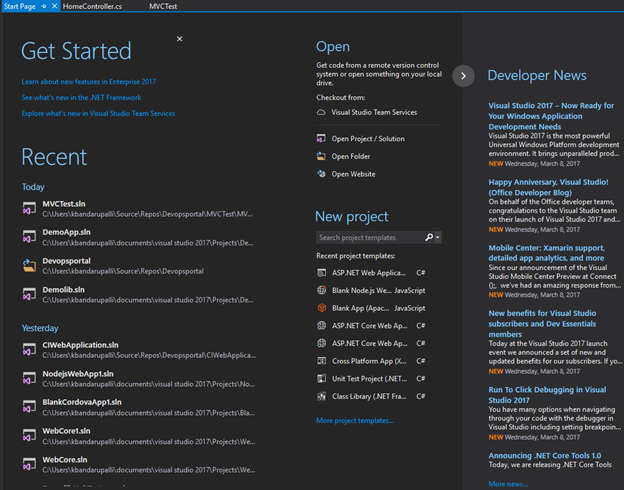
Task: Click the search magnifier icon in project templates
Action: pos(429,237)
